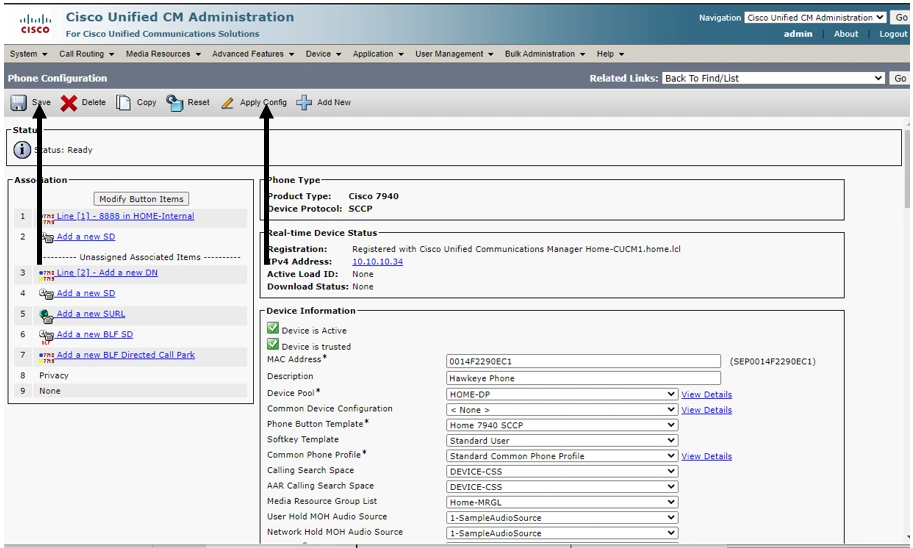Open the Call Routing menu
This screenshot has height=548, width=913.
click(x=85, y=54)
